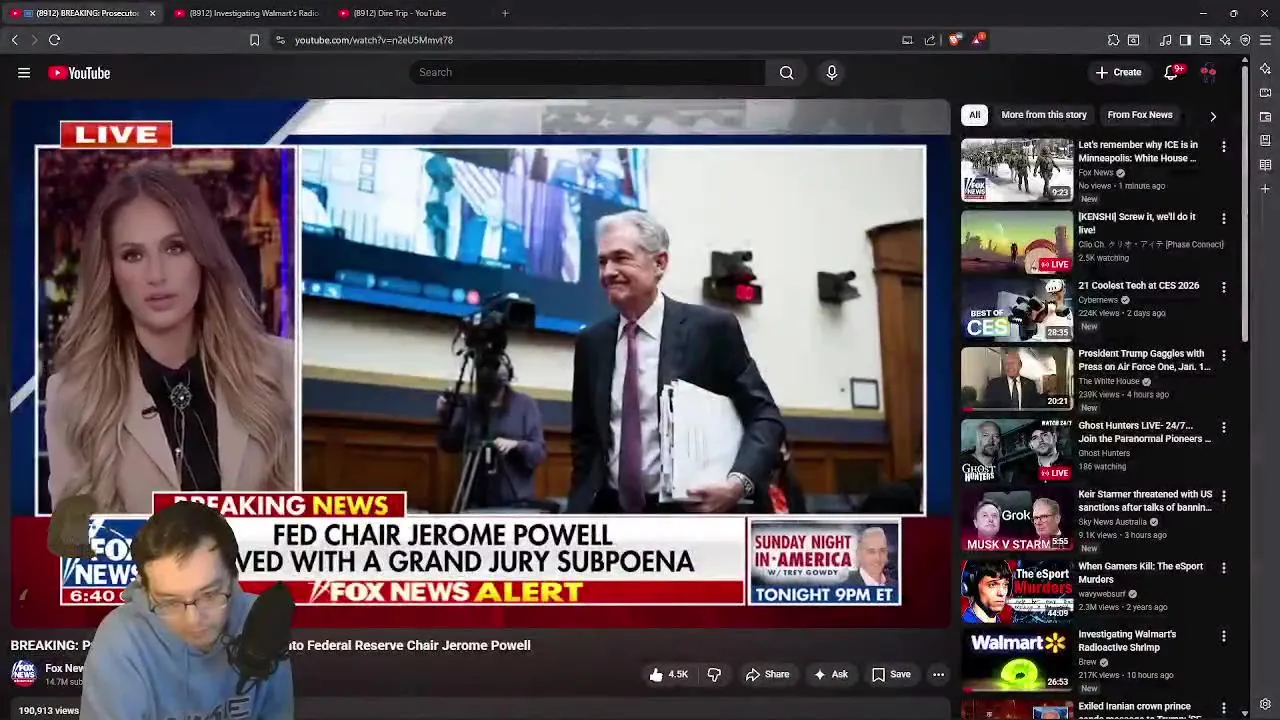This screenshot has width=1280, height=720.
Task: Open the Brave Shields lion icon
Action: (955, 40)
